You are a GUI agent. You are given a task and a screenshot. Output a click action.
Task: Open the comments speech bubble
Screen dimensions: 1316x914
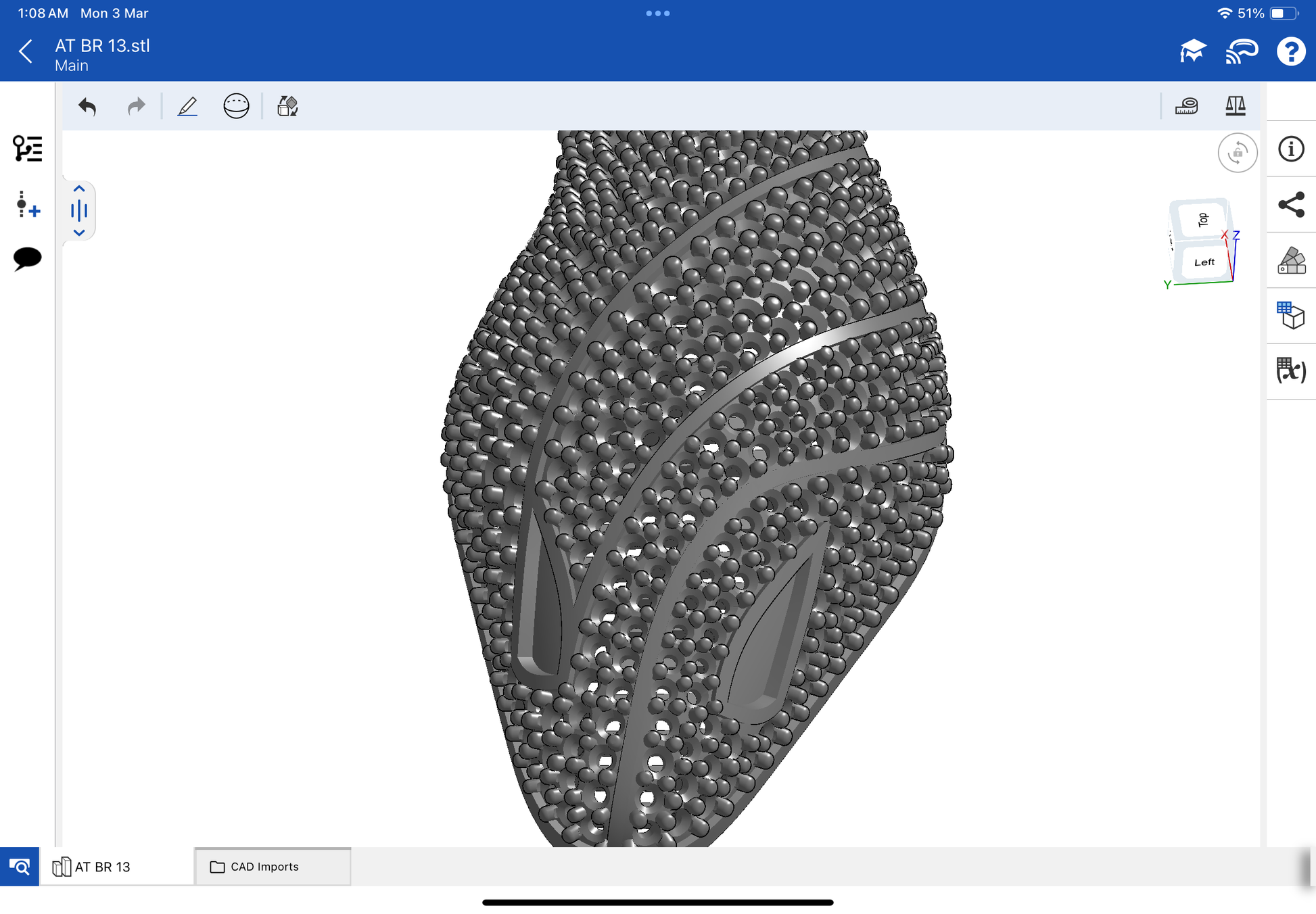tap(27, 258)
